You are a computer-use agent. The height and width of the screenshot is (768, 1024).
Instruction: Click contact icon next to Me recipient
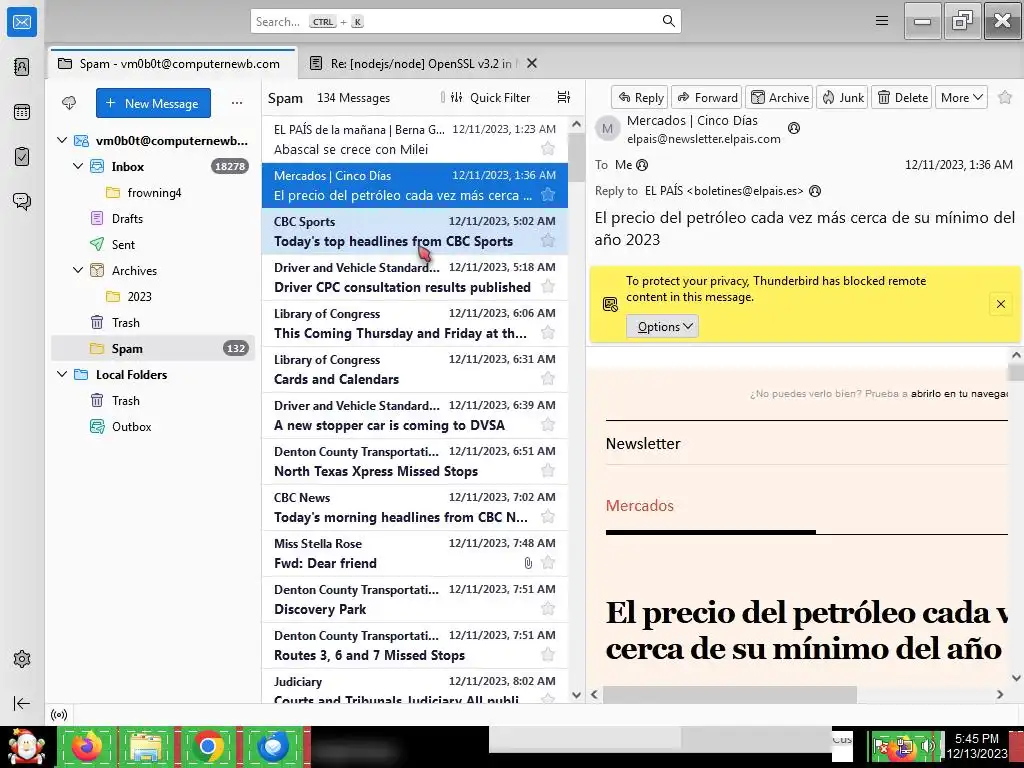pos(642,165)
